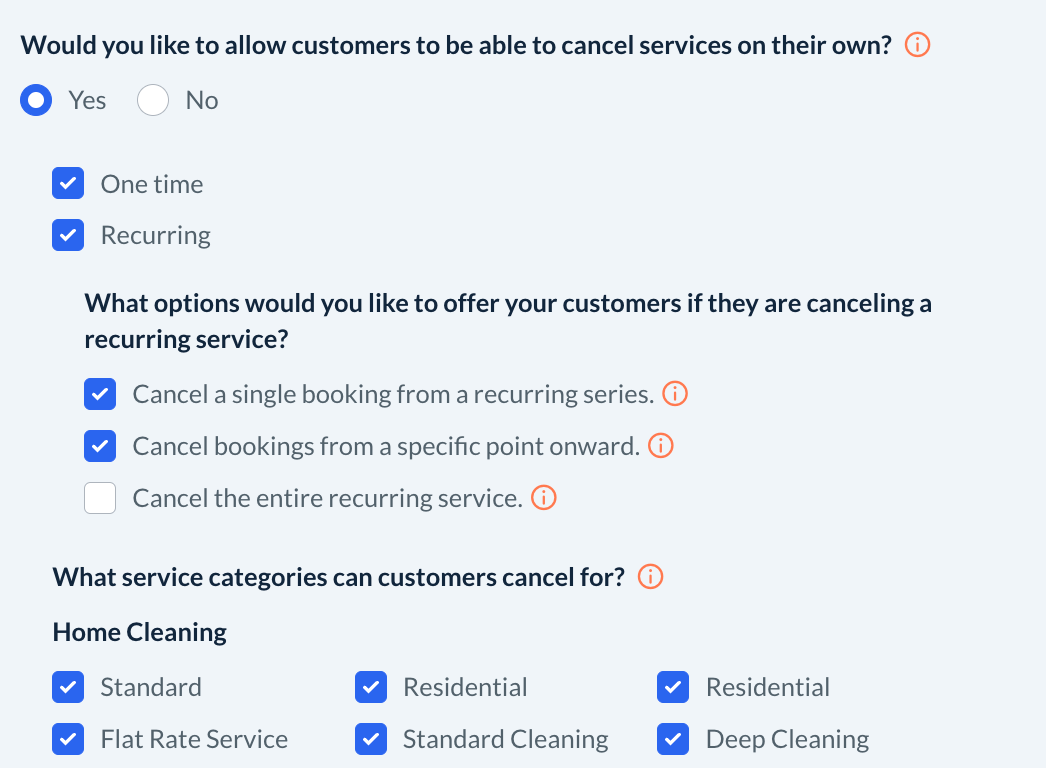Click info icon beside service categories question
Viewport: 1046px width, 768px height.
(x=651, y=577)
